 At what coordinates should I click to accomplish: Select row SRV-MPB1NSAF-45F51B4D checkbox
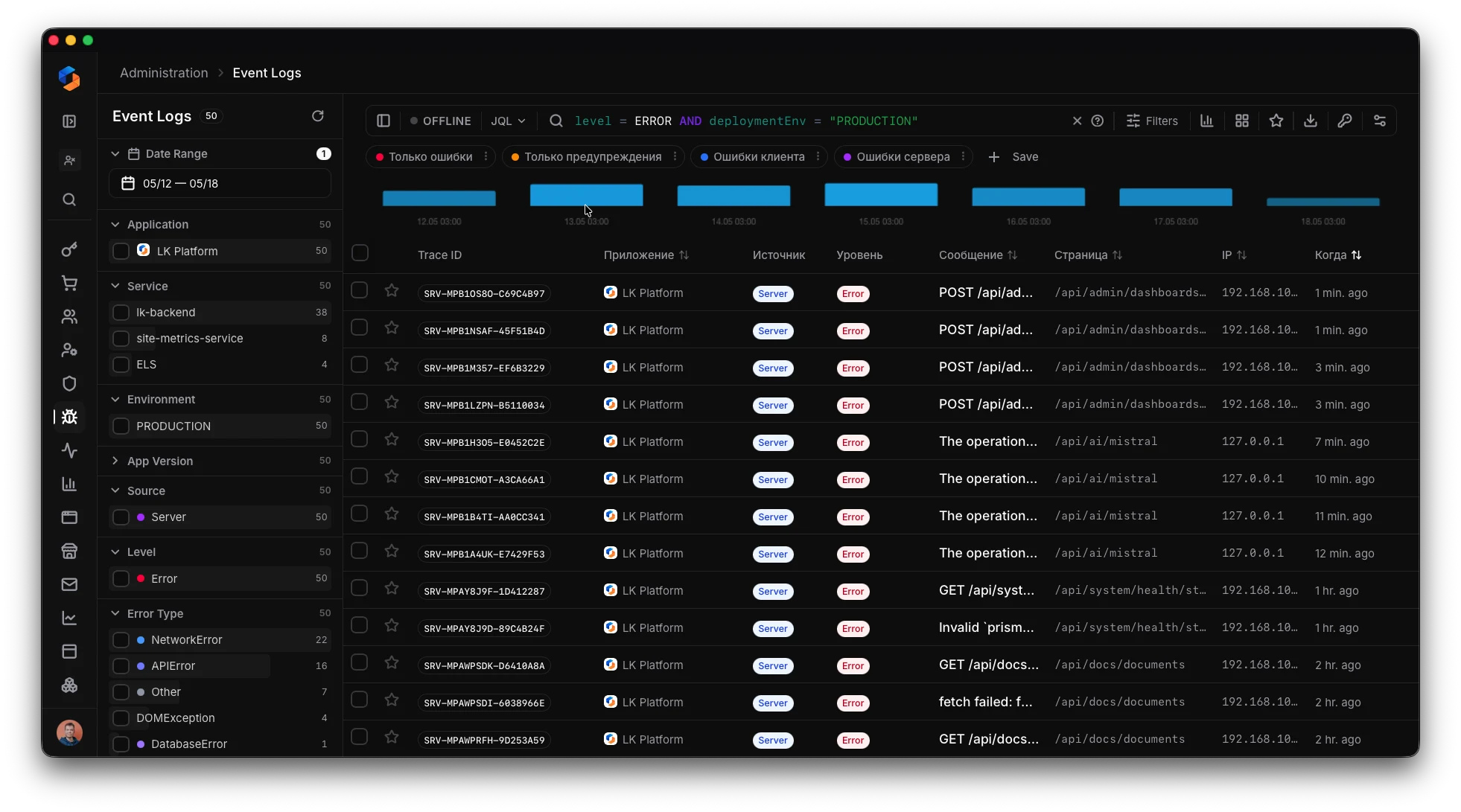[360, 327]
